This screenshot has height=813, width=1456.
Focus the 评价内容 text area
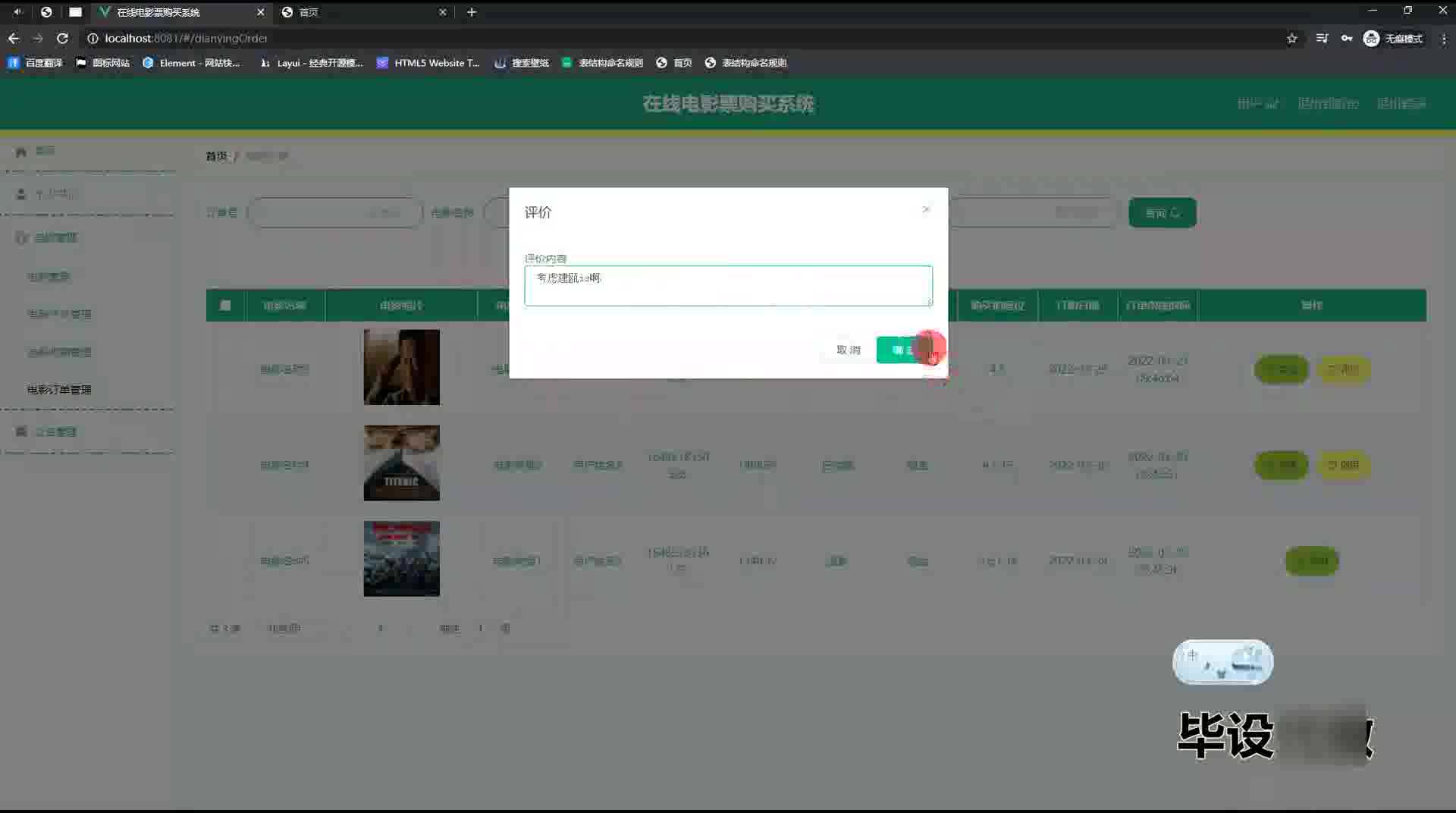coord(728,286)
